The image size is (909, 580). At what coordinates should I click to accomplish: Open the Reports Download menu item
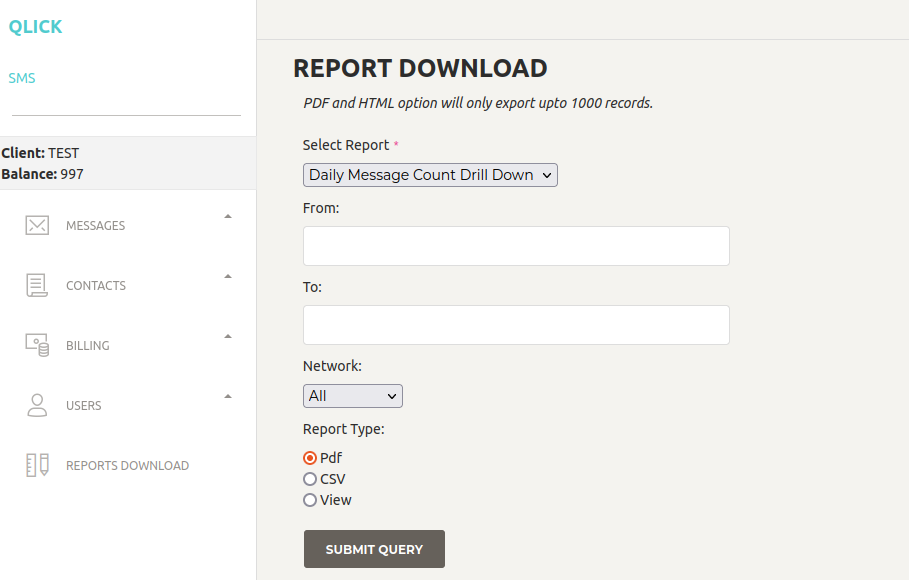127,465
